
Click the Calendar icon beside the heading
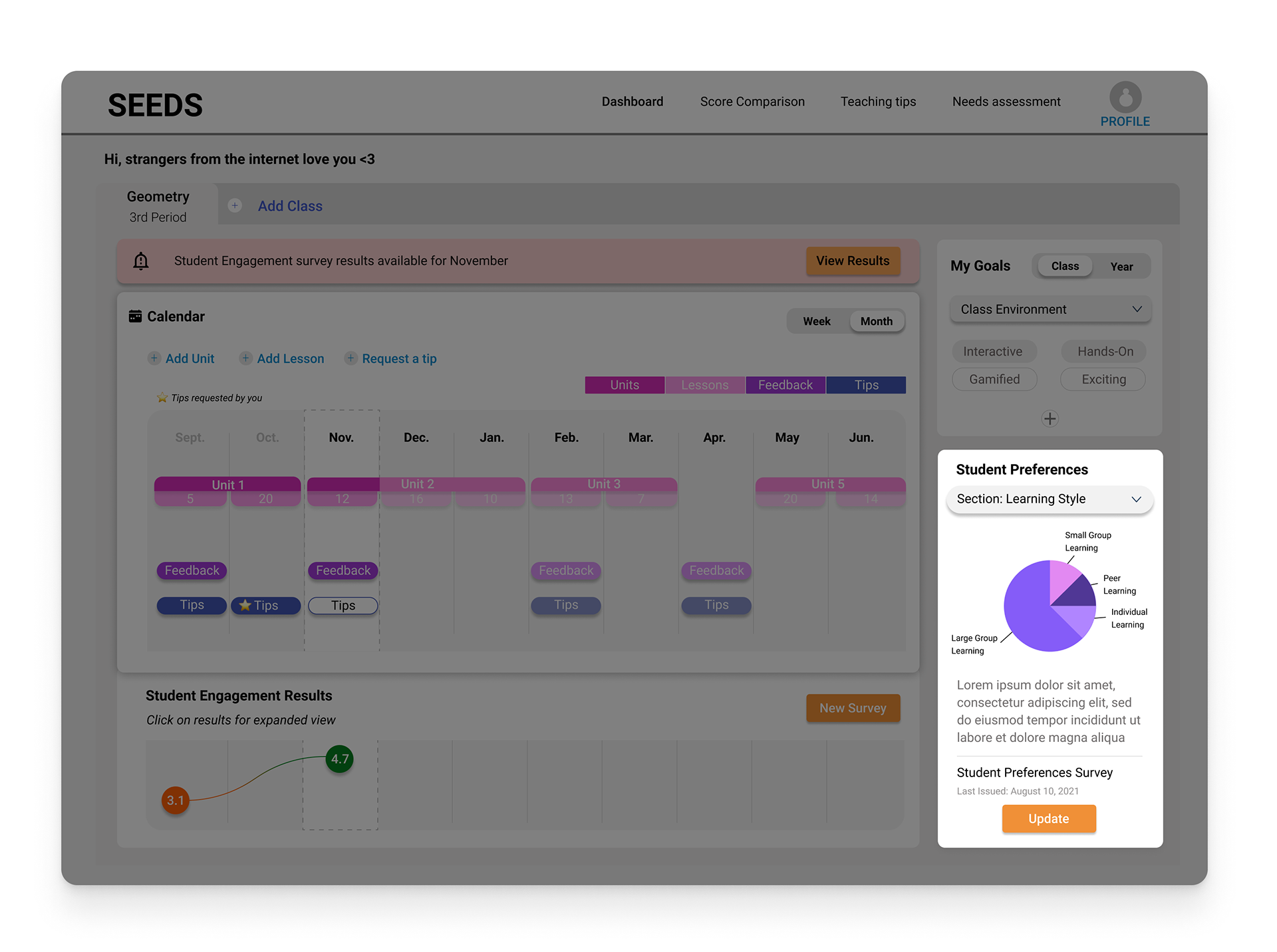click(x=135, y=316)
